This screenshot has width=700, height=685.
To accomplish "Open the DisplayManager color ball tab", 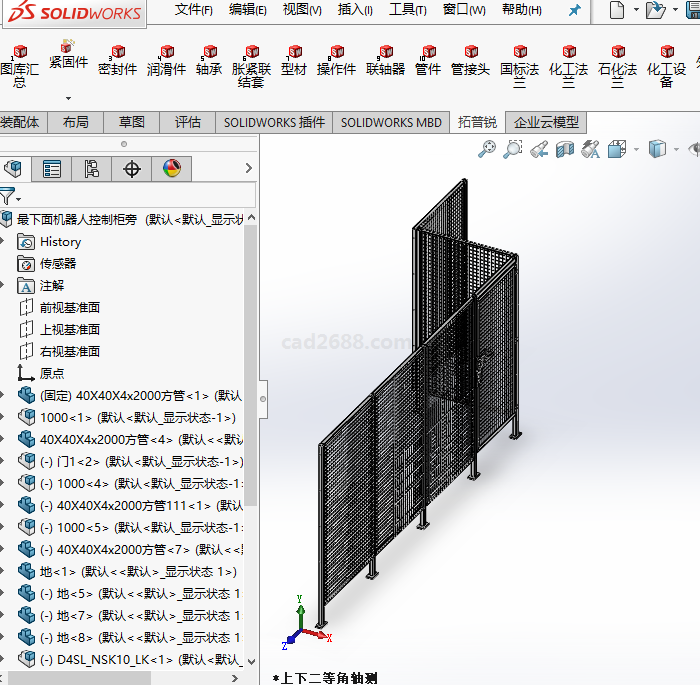I will tap(171, 169).
